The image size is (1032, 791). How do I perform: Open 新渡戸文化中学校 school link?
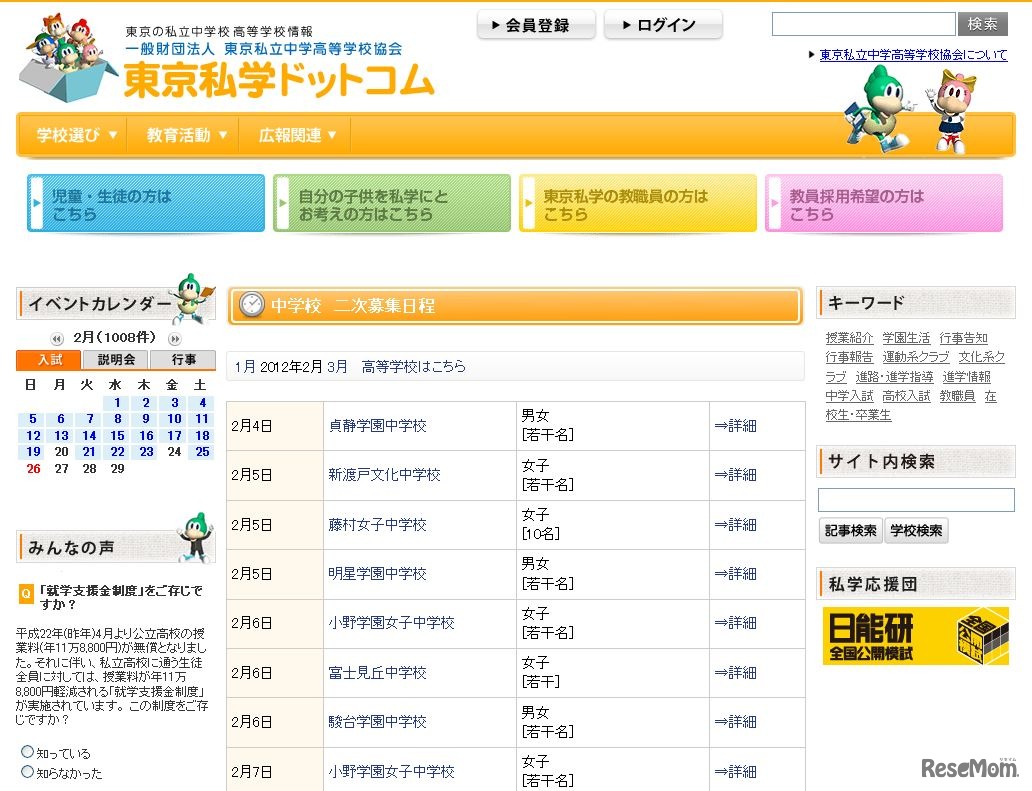coord(384,474)
